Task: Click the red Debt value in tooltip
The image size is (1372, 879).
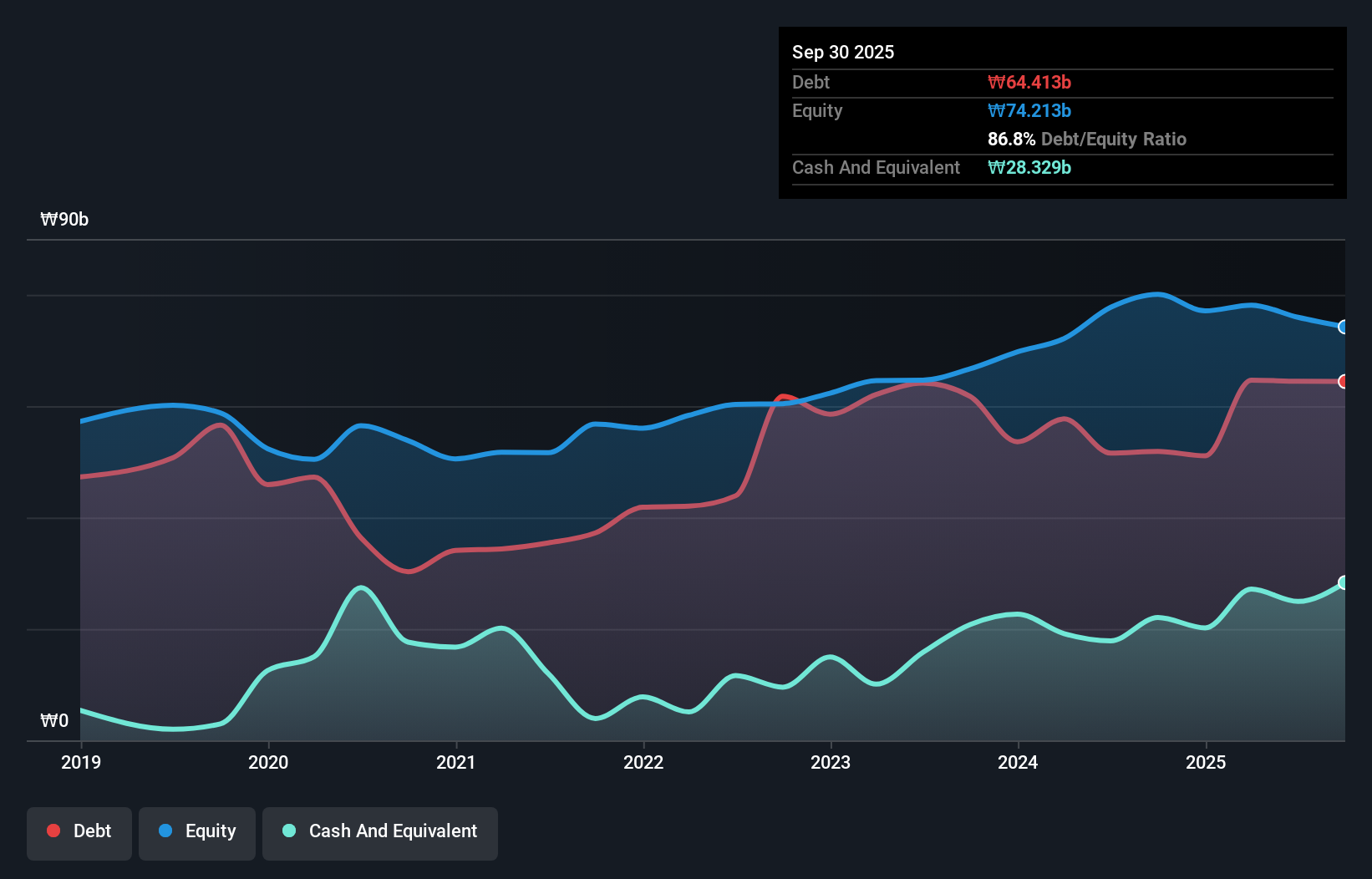Action: [x=1029, y=82]
